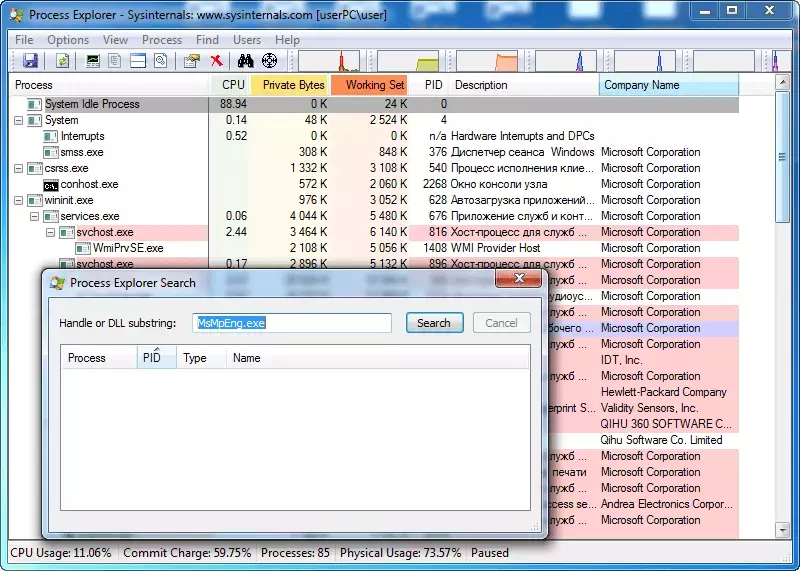The height and width of the screenshot is (571, 800).
Task: Select the wininit.exe row
Action: 374,201
